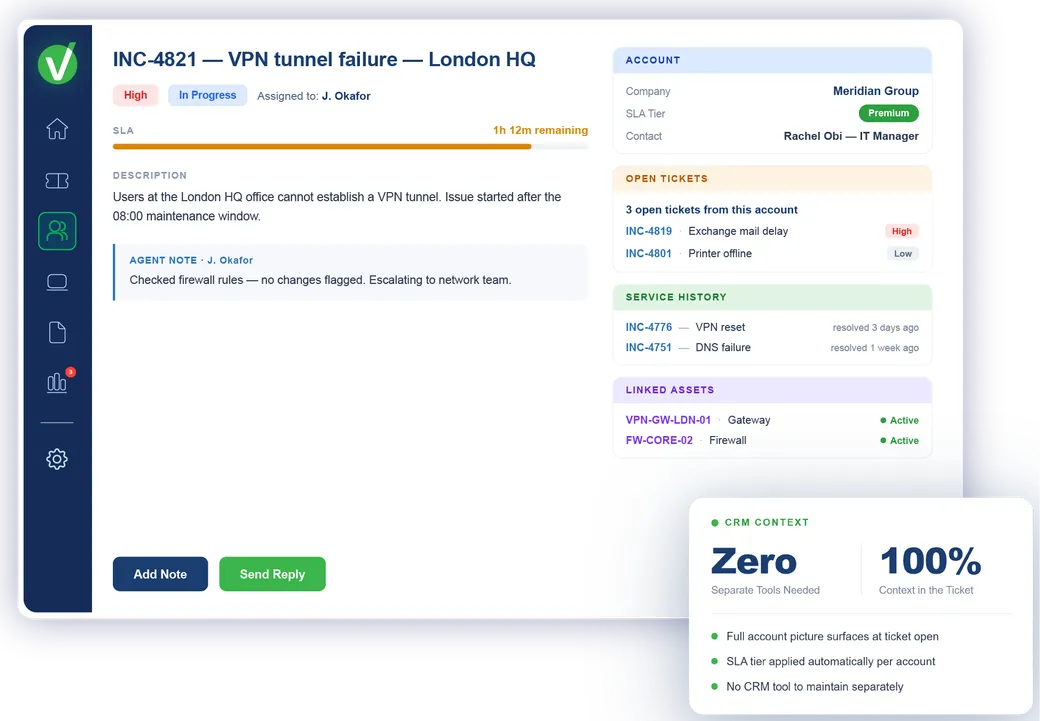Screen dimensions: 1040x721
Task: Click the orange SLA progress bar
Action: tap(350, 147)
